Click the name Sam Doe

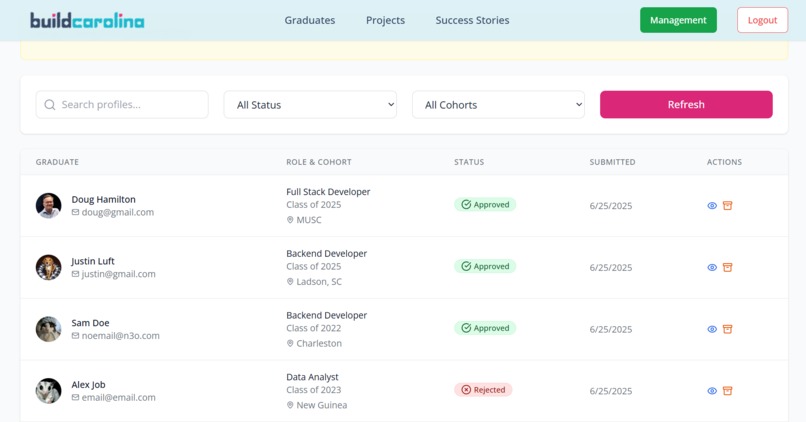click(90, 323)
